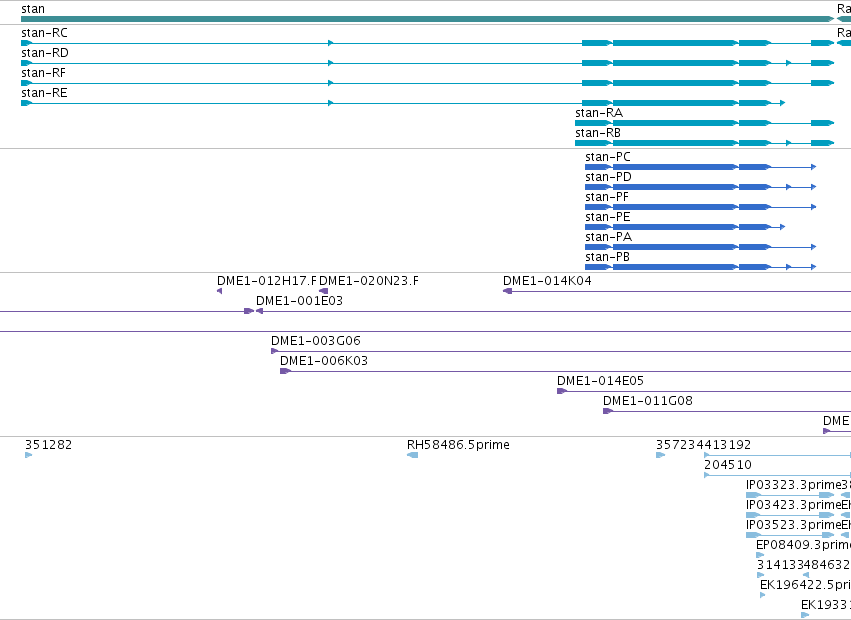Select the long coding block of stan-PC
This screenshot has height=620, width=851.
click(x=675, y=167)
